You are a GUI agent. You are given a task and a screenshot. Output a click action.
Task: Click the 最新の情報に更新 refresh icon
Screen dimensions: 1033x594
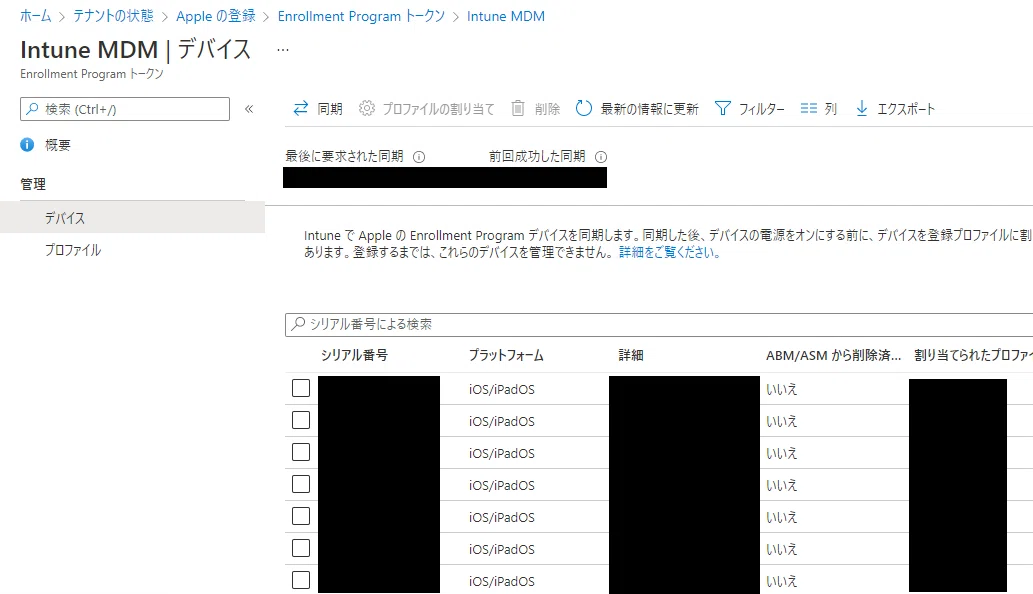click(x=584, y=108)
